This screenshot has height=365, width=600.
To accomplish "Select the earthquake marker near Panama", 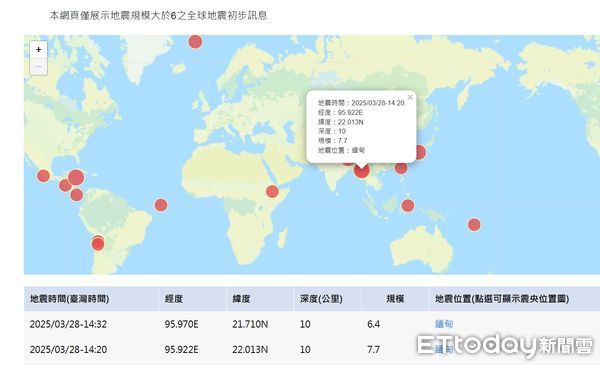I will pyautogui.click(x=77, y=195).
